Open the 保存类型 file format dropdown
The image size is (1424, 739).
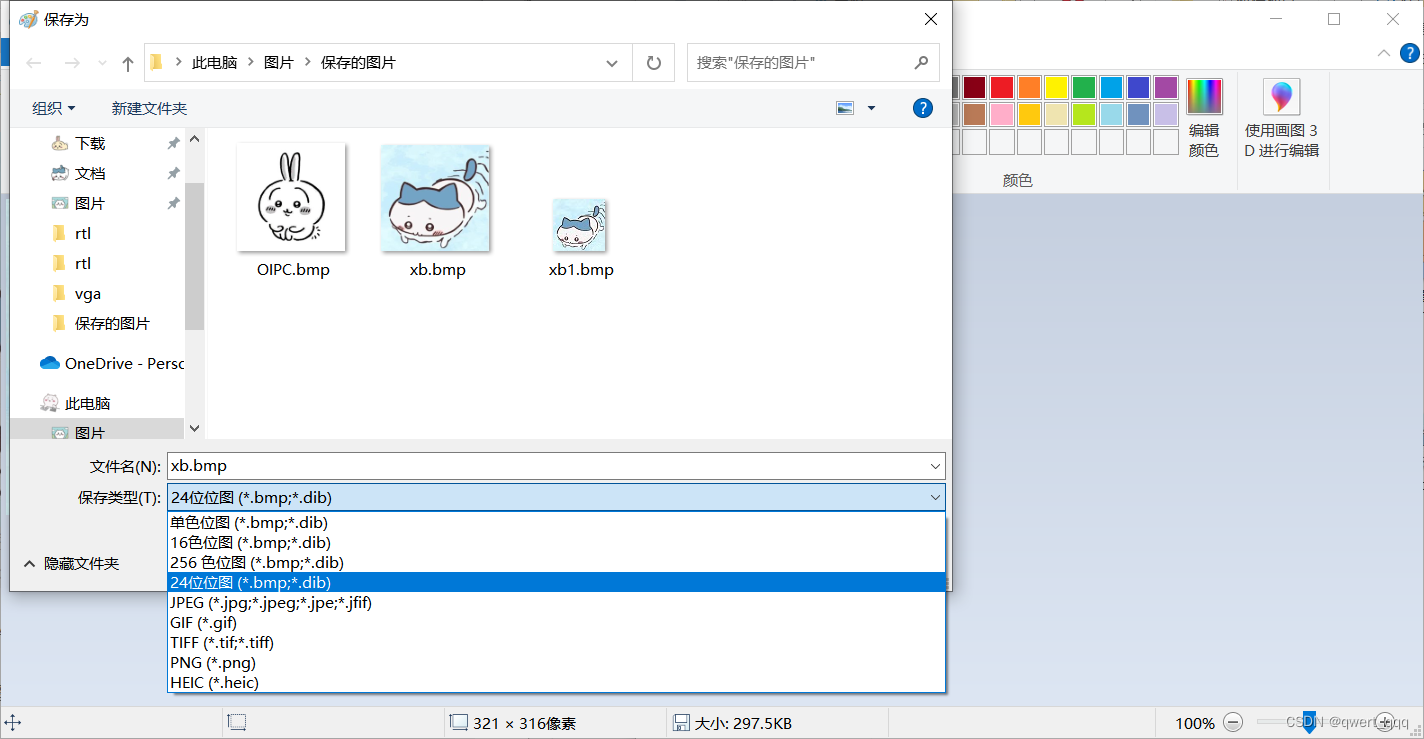934,497
